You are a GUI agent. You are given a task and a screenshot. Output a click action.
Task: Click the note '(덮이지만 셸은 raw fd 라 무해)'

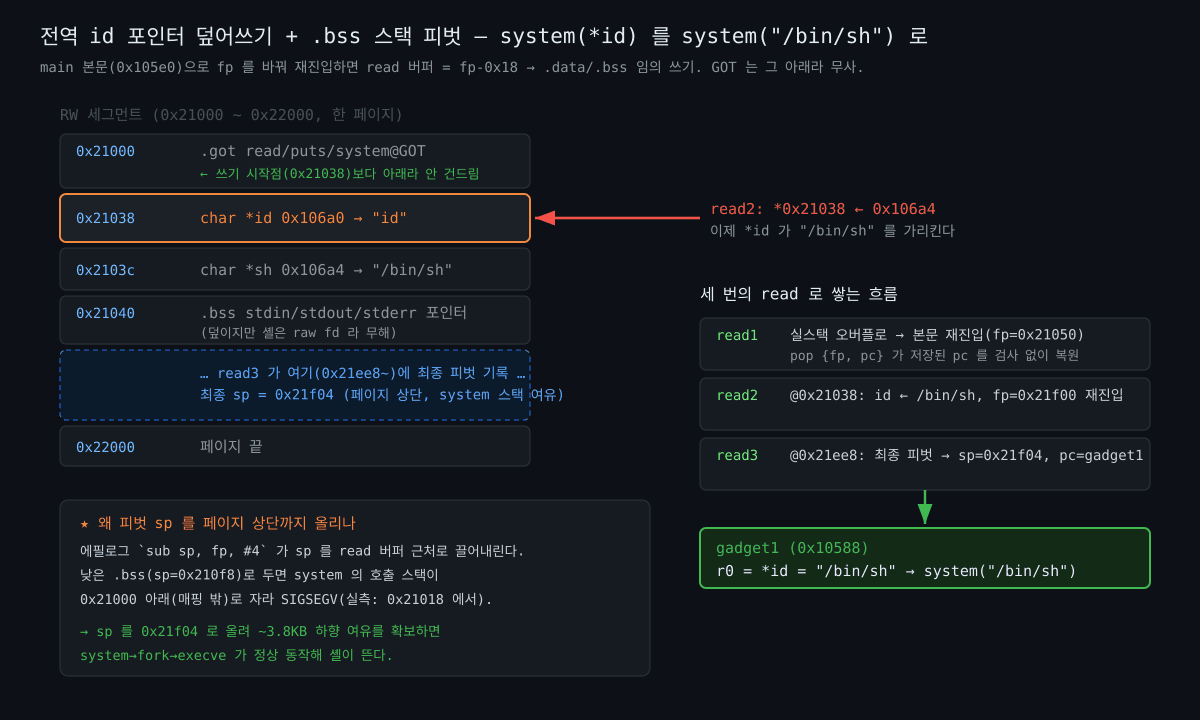298,332
